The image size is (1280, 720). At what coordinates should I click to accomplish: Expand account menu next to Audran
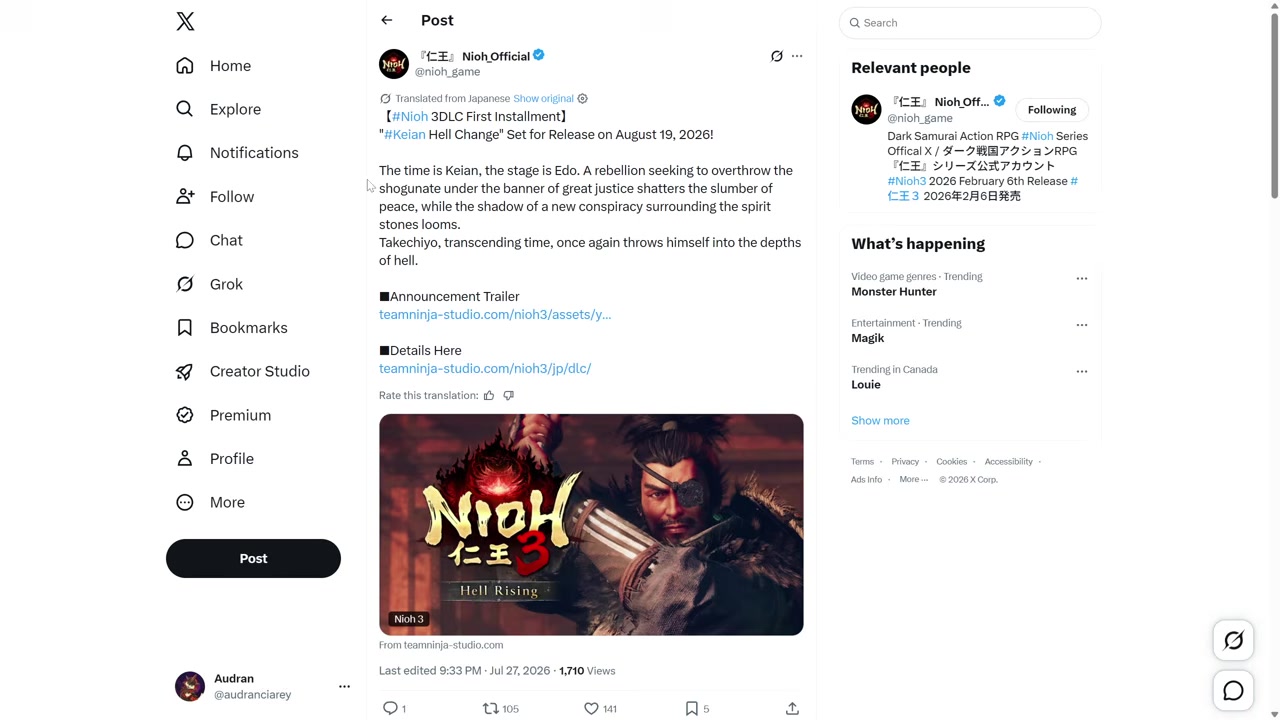pos(344,686)
